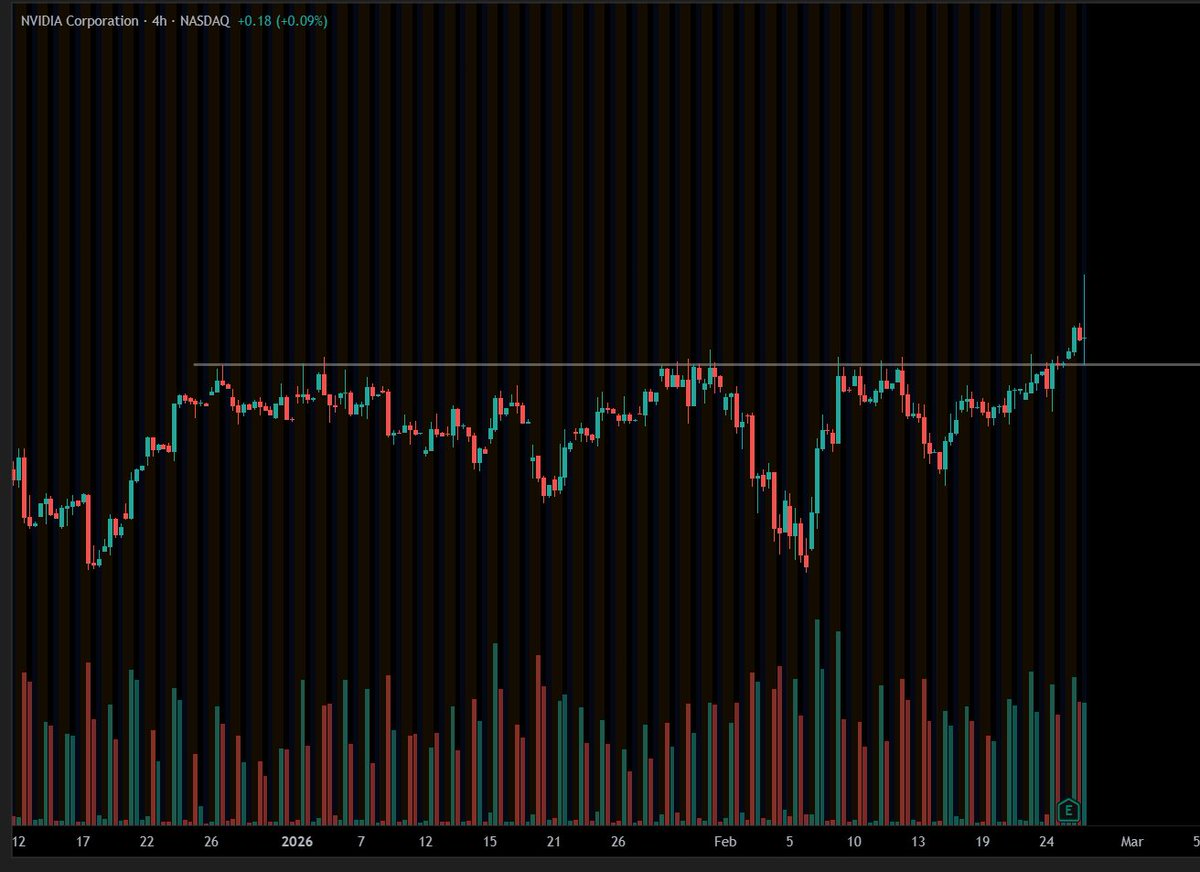Open the earnings E marker icon
The image size is (1200, 872).
pyautogui.click(x=1070, y=809)
